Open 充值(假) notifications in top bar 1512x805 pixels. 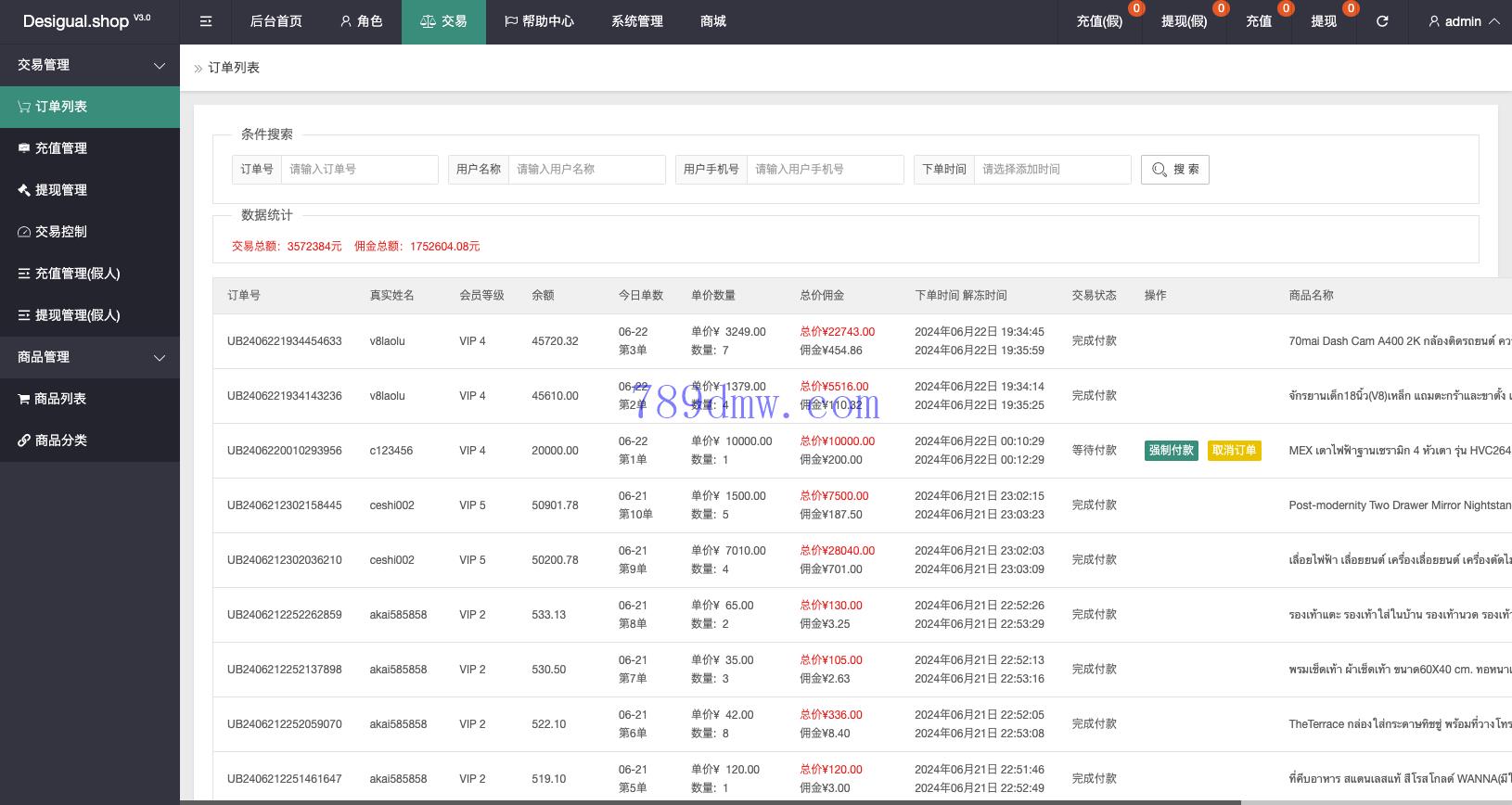(x=1099, y=21)
